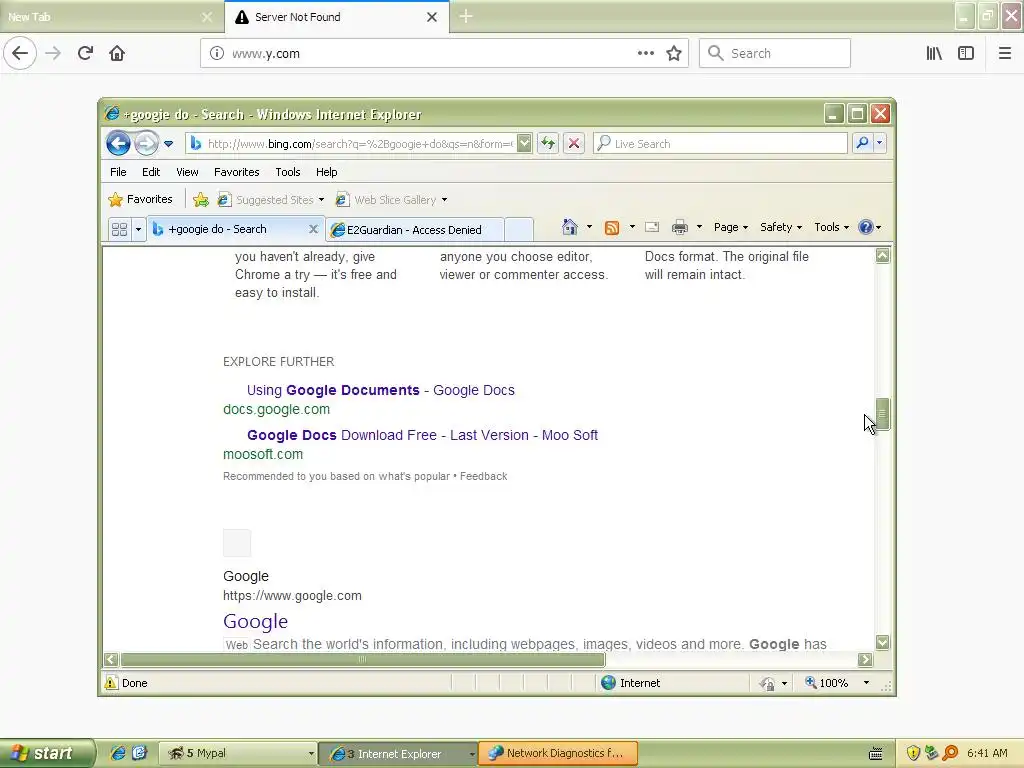Open the Safety dropdown menu
Screen dimensions: 1024x768
780,227
